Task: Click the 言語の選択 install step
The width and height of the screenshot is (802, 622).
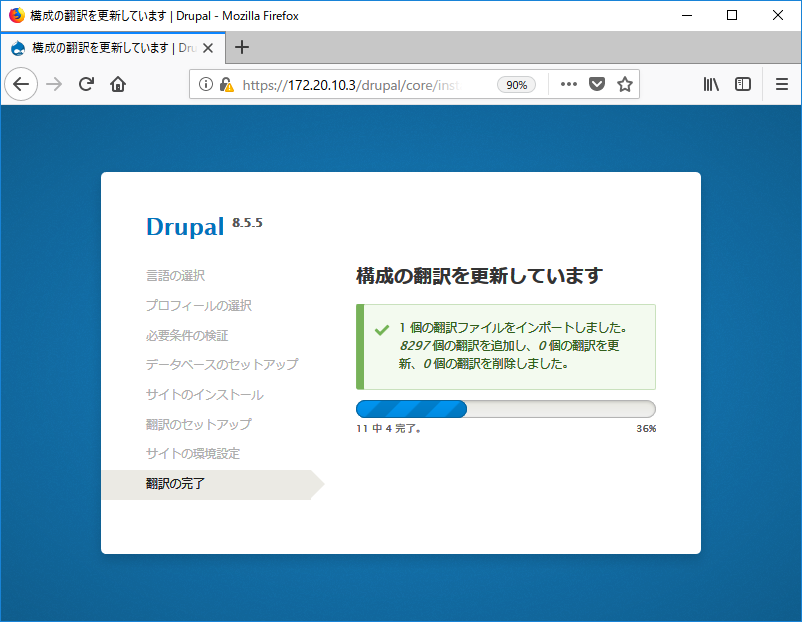Action: [x=175, y=276]
